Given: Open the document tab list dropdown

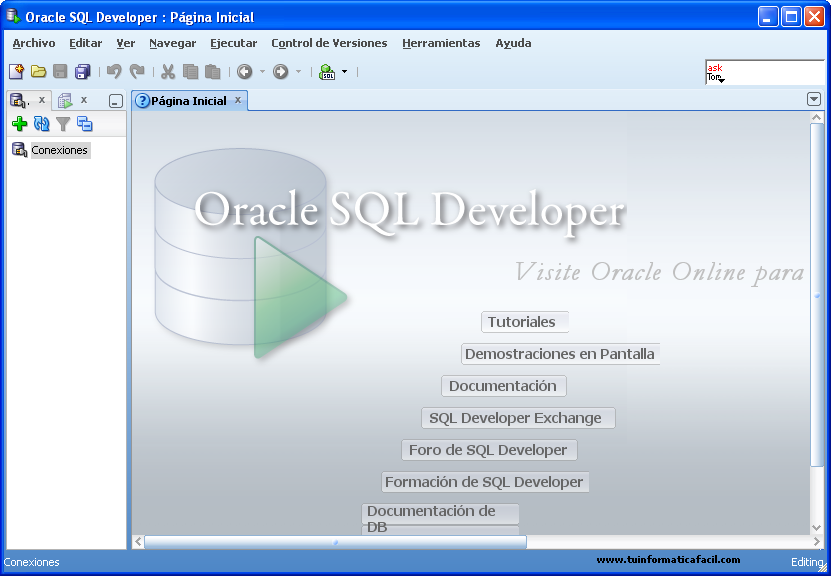Looking at the screenshot, I should (x=814, y=99).
